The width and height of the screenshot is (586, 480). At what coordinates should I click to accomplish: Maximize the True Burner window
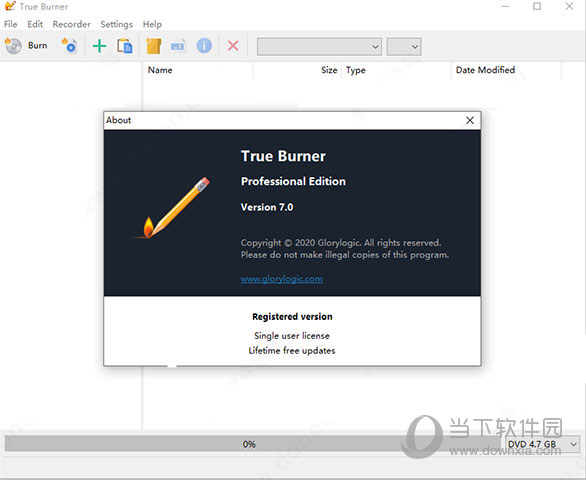coord(537,6)
